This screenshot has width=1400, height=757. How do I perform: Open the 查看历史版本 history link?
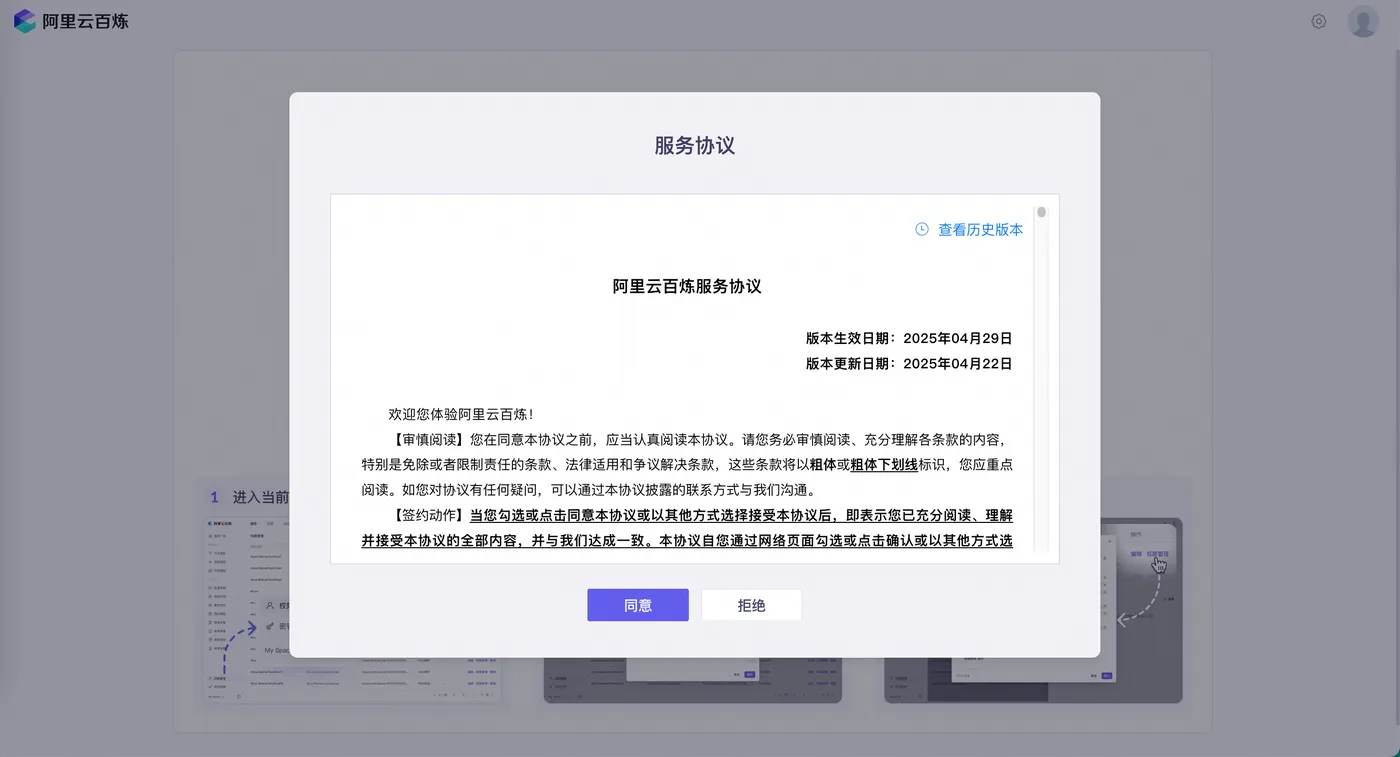pyautogui.click(x=980, y=230)
